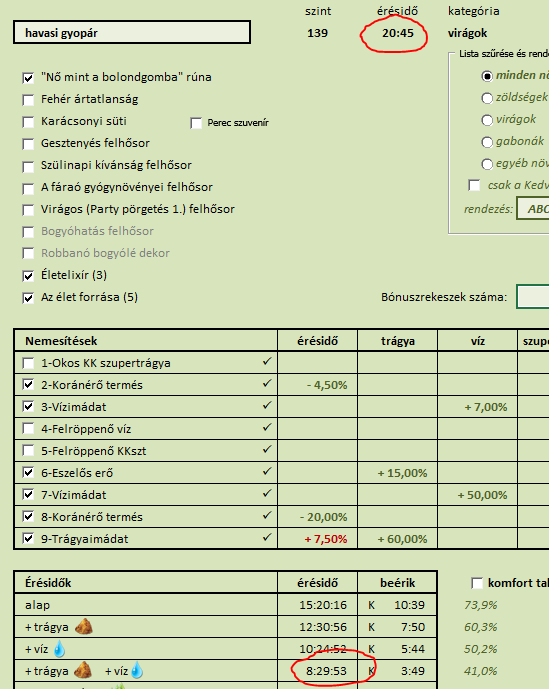Check Bogyóhatás felhősor checkbox
549x689 pixels.
(28, 232)
